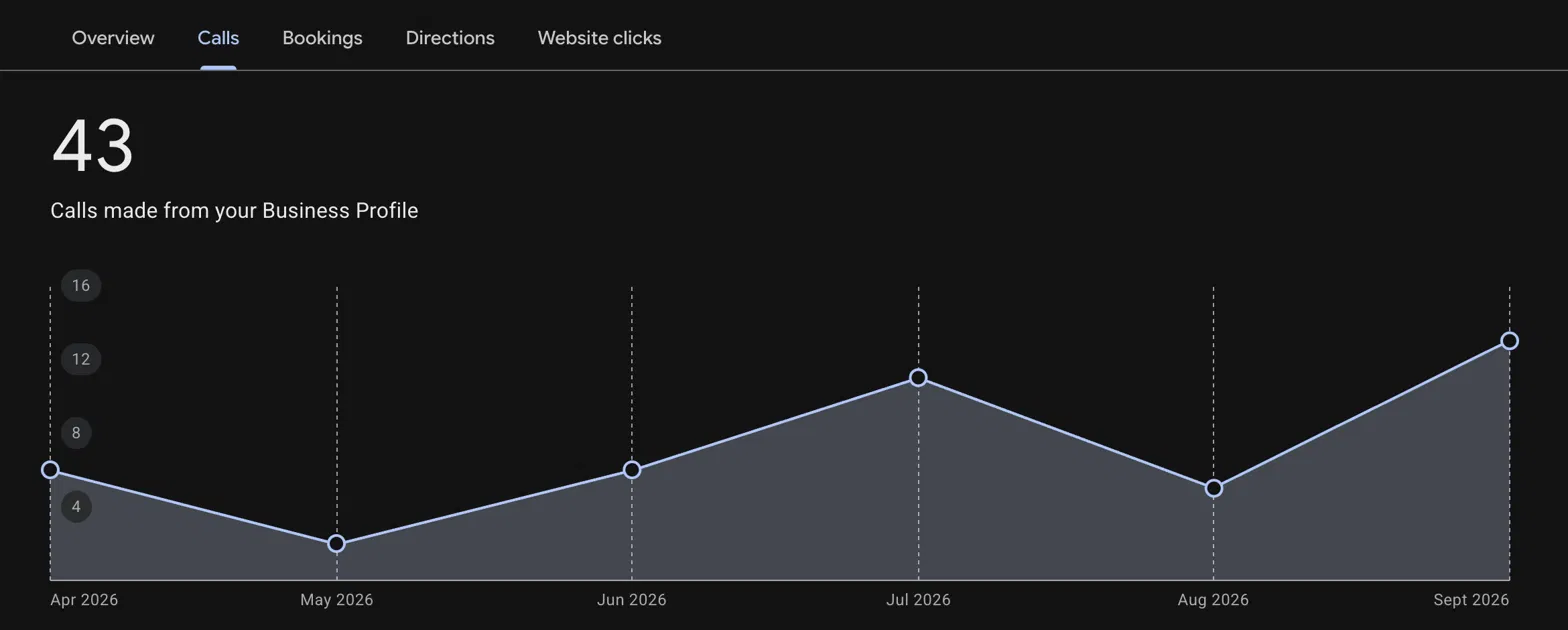1568x630 pixels.
Task: Click the May 2026 axis label
Action: pos(337,600)
